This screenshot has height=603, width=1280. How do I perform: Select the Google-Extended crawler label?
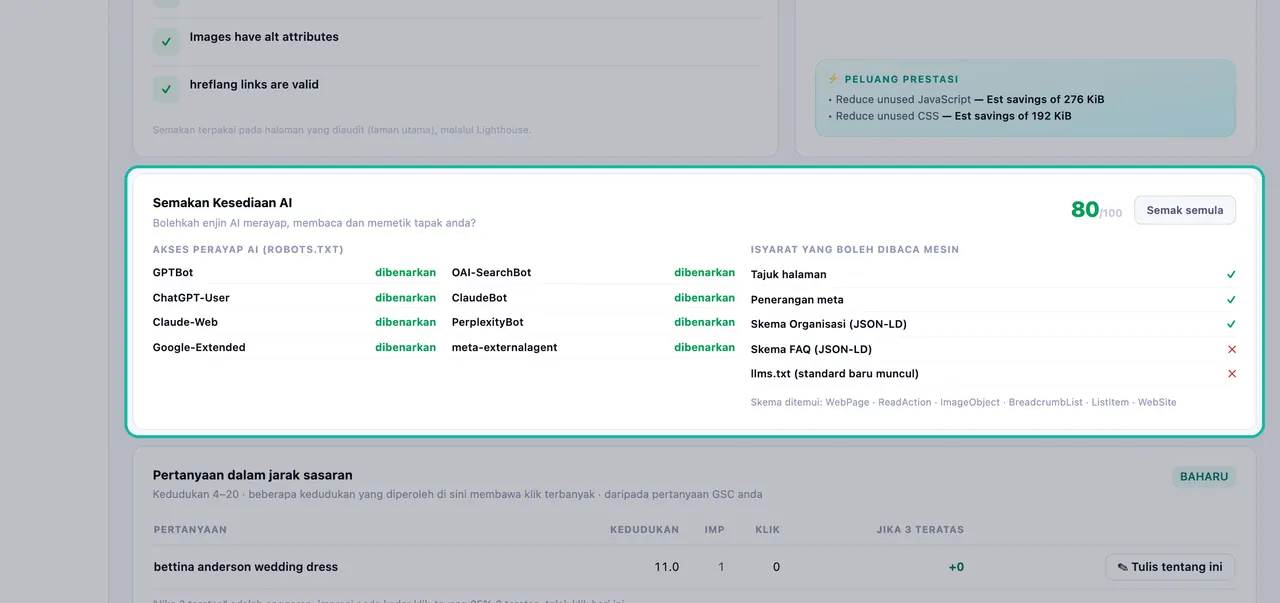(x=199, y=348)
